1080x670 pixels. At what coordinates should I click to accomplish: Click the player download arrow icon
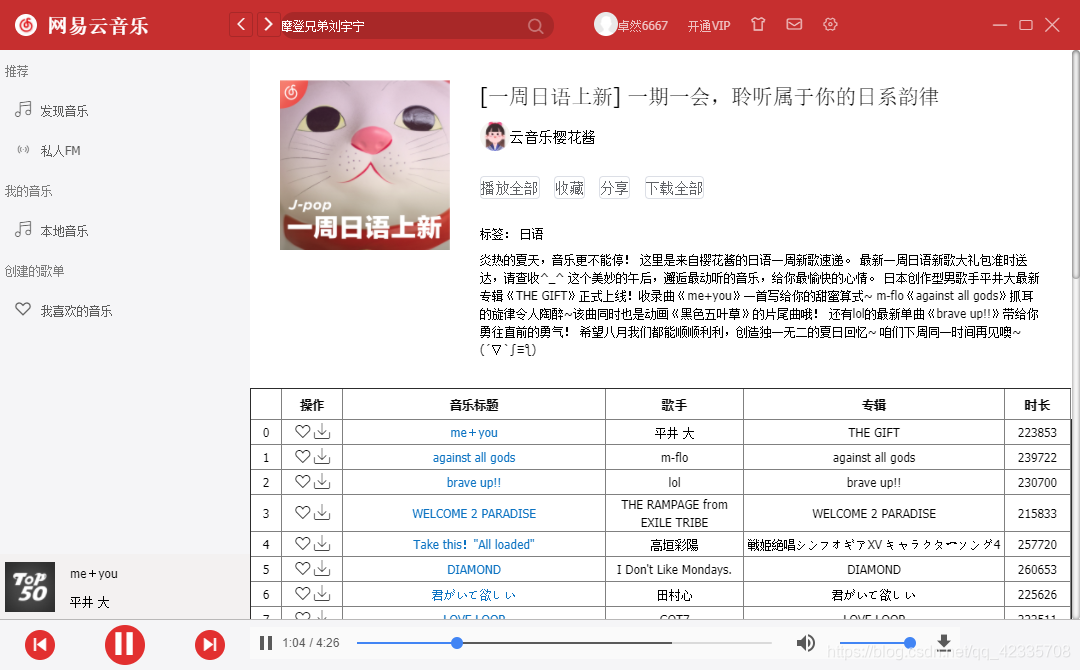[x=944, y=642]
